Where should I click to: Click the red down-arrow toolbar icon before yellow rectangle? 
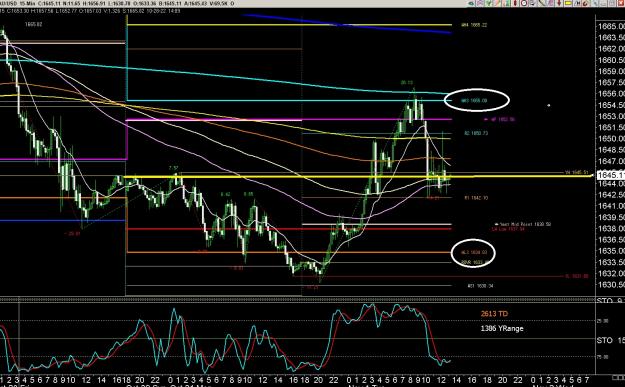click(x=559, y=3)
